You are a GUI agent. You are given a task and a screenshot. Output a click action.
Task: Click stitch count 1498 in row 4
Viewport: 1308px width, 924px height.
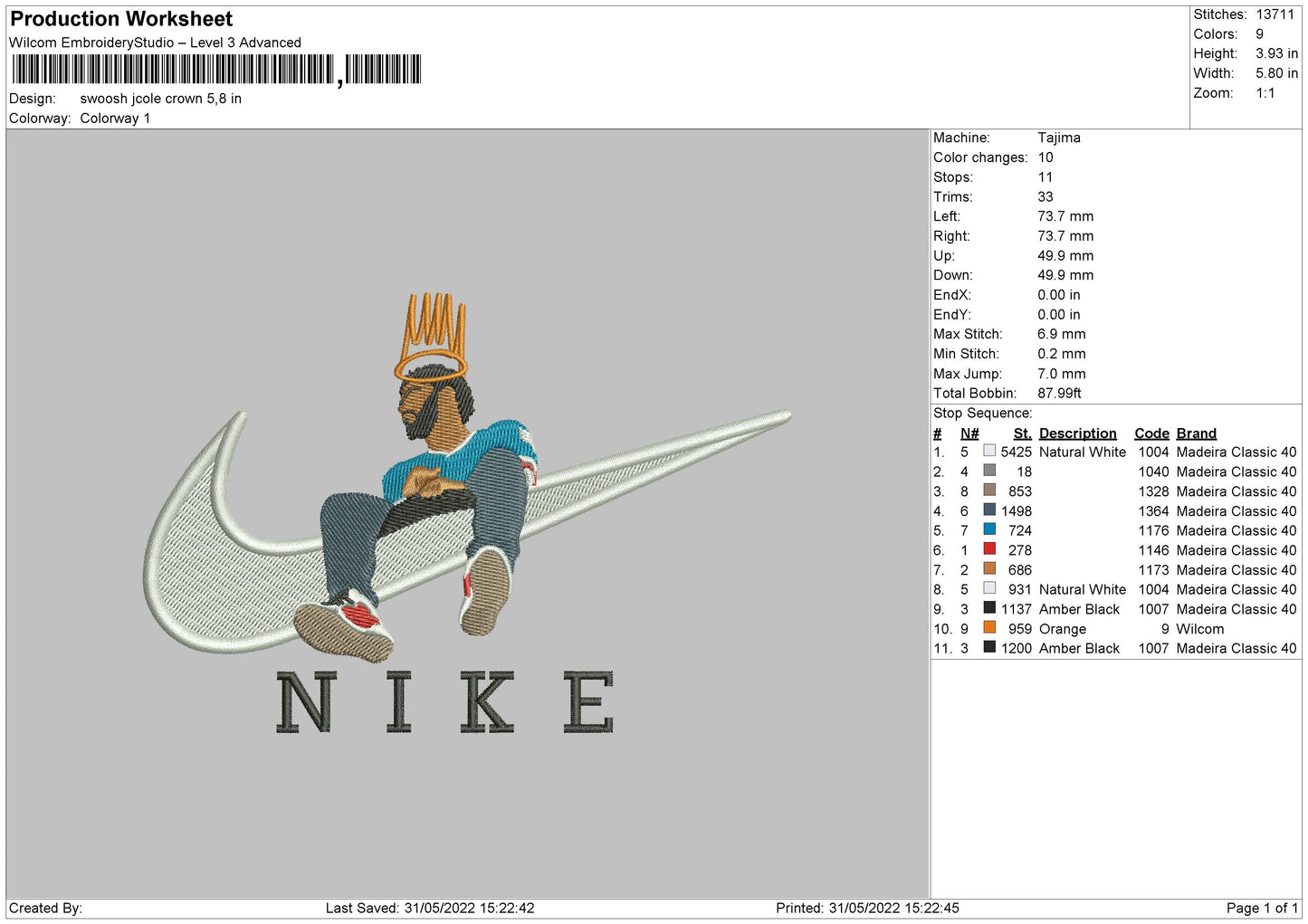click(1017, 511)
